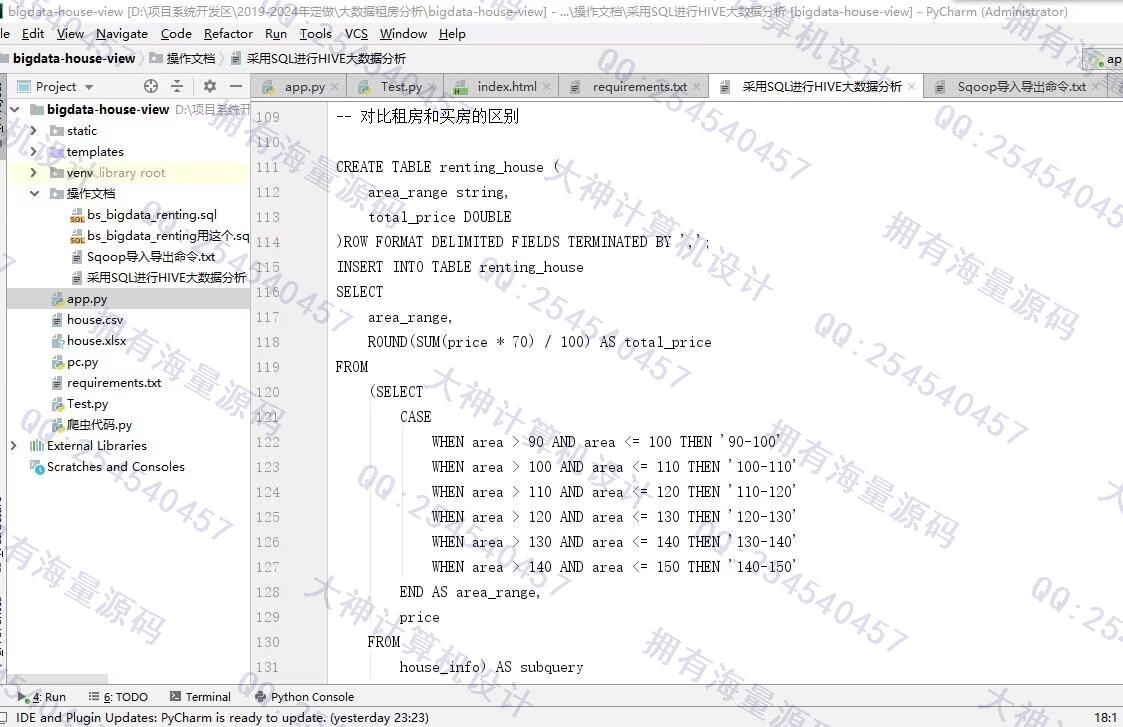
Task: Select 采用SQL进行HIVE大数据分析 in project tree
Action: [x=159, y=277]
